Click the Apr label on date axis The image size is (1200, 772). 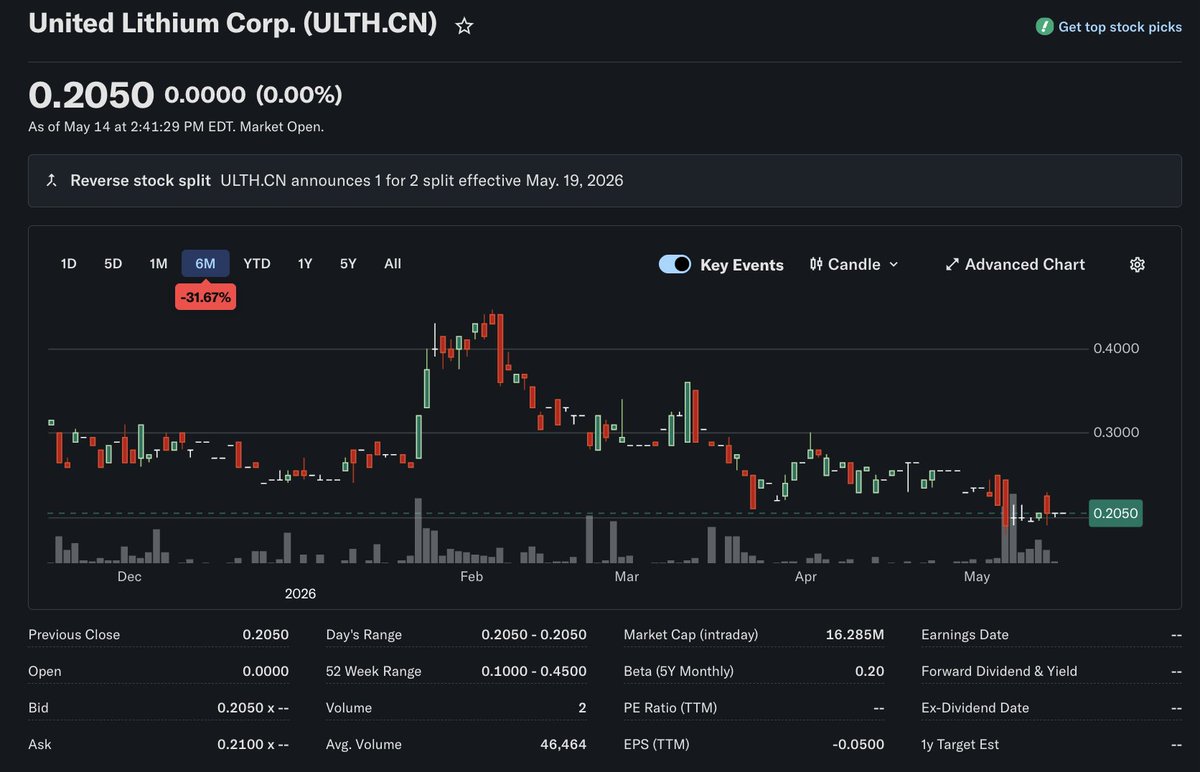[805, 577]
